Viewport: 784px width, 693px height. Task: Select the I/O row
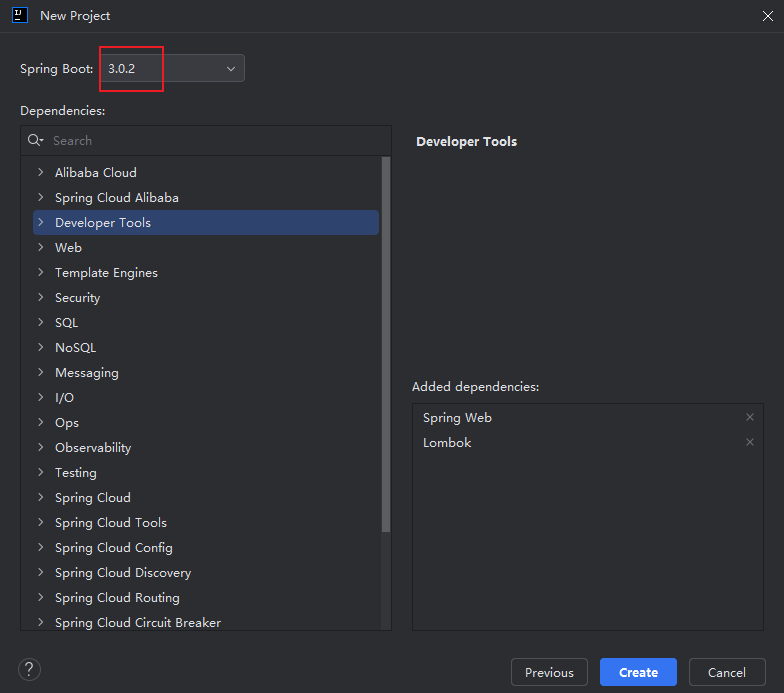206,398
